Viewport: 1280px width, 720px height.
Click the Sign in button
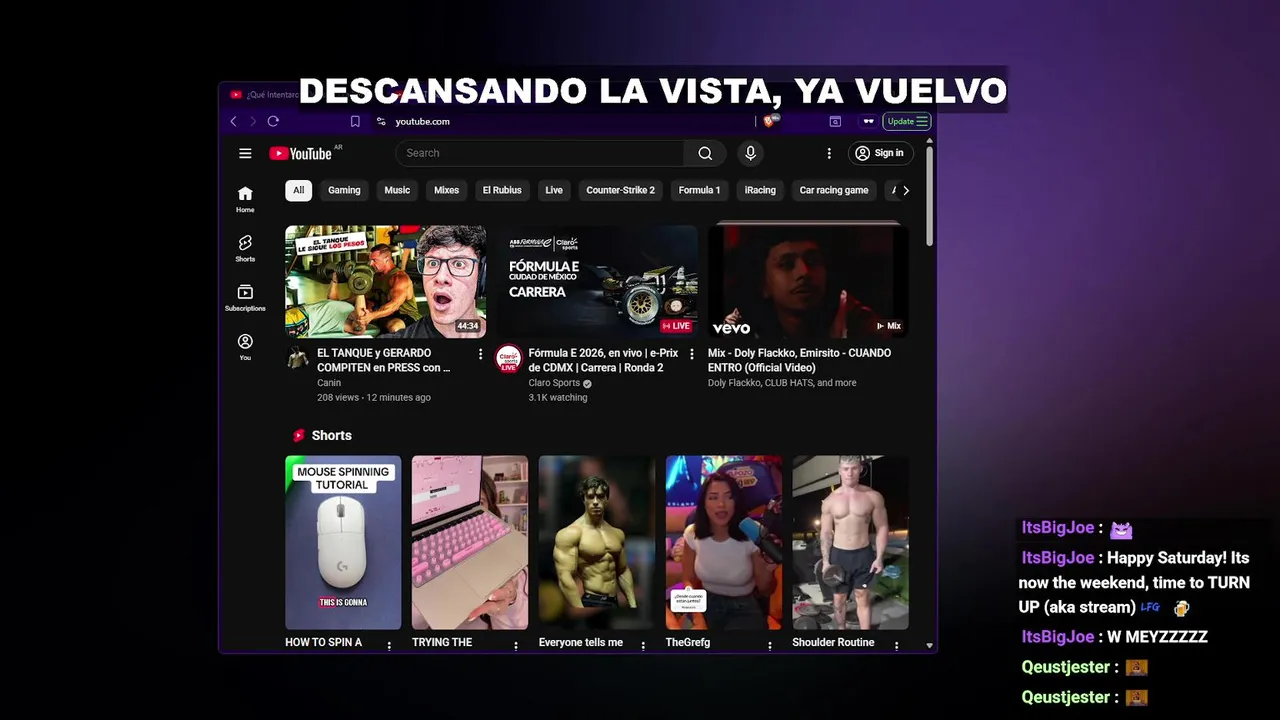click(879, 153)
